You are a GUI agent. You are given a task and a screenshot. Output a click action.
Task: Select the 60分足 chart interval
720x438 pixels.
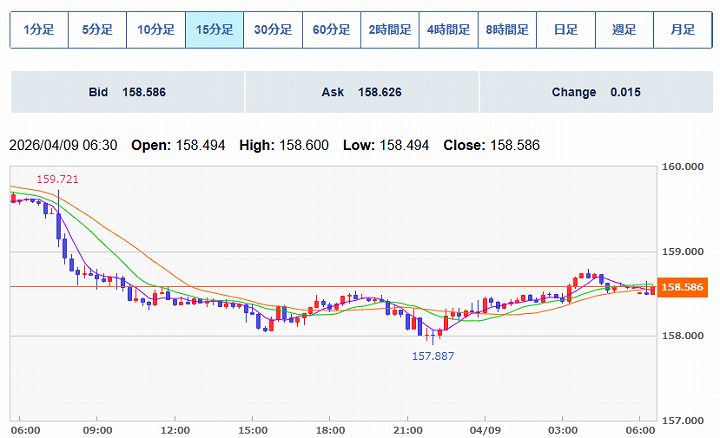(332, 30)
